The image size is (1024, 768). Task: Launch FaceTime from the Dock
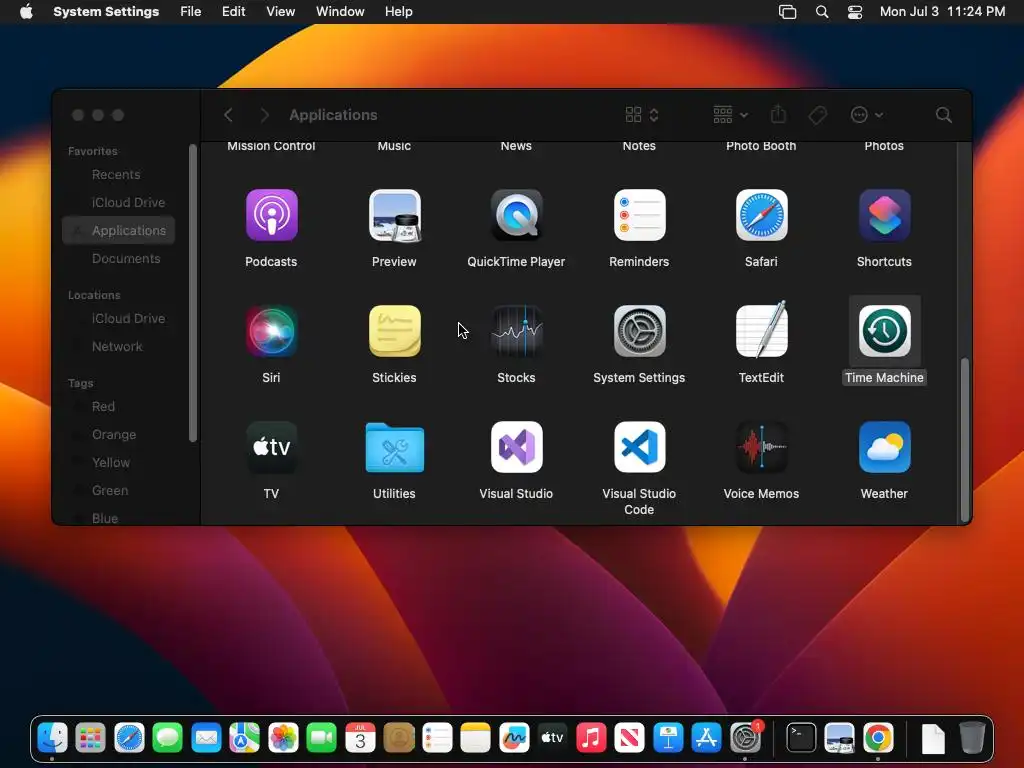(321, 738)
